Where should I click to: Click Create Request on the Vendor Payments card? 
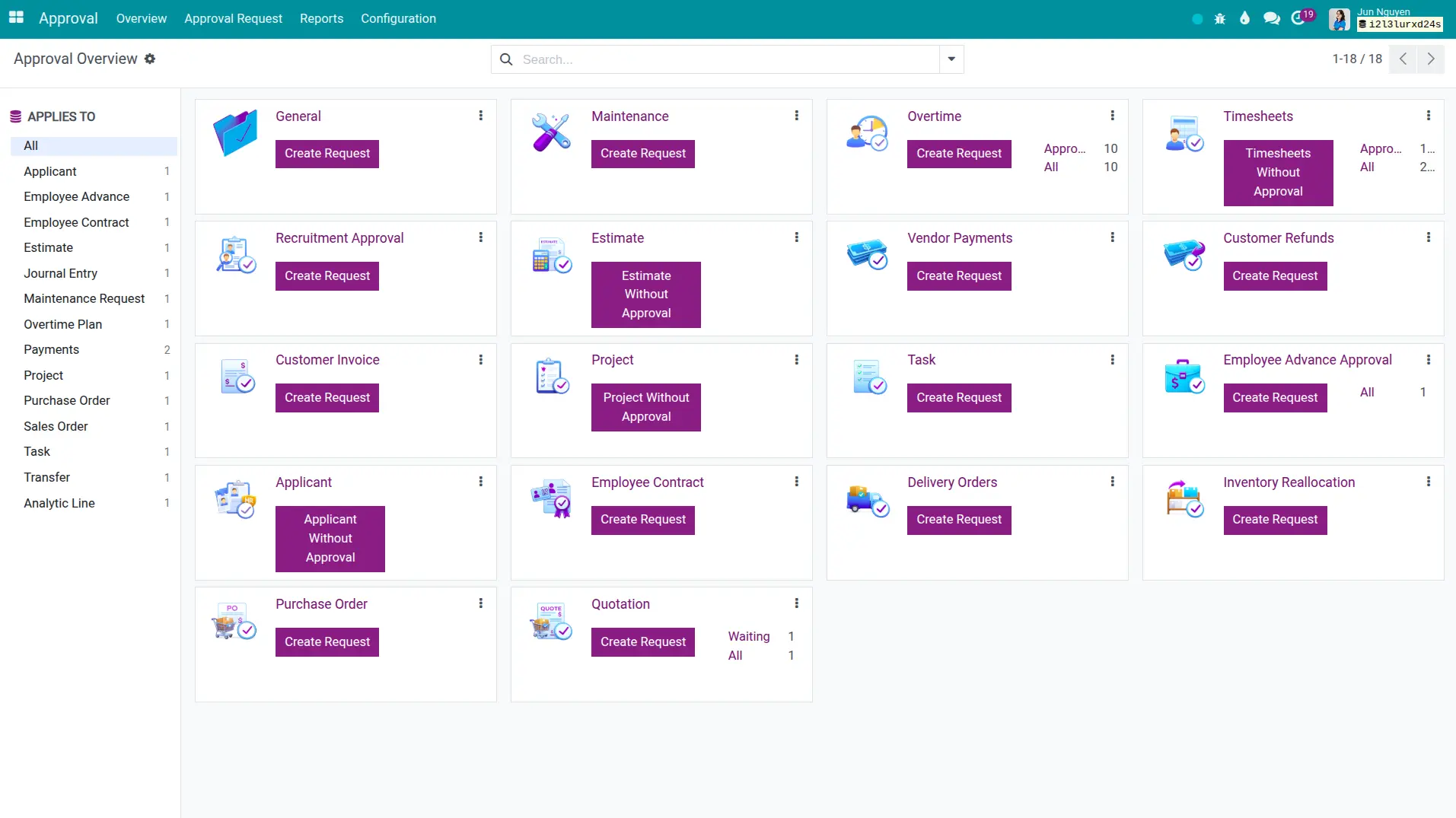pyautogui.click(x=958, y=275)
